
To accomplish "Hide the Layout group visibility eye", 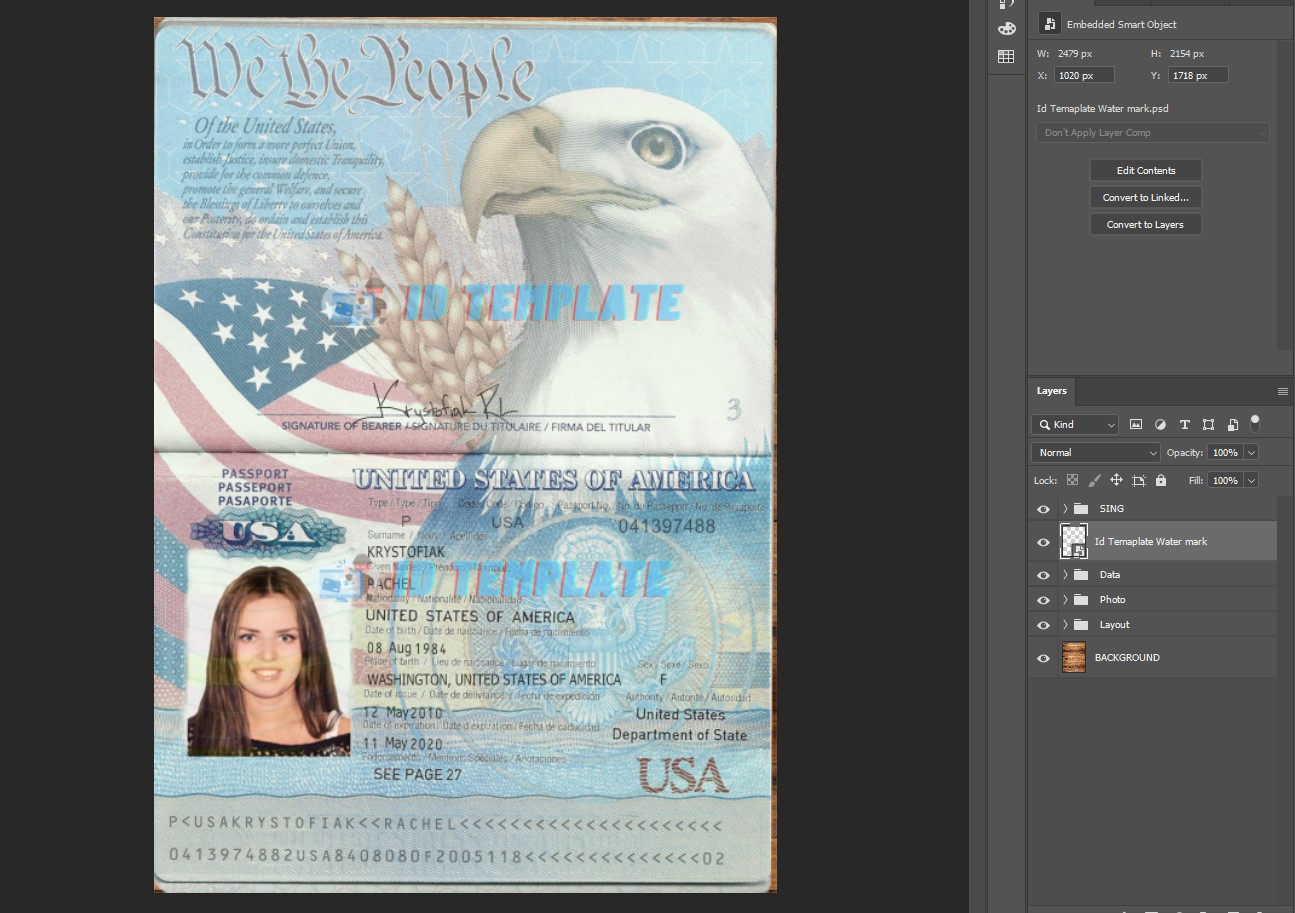I will pyautogui.click(x=1043, y=625).
